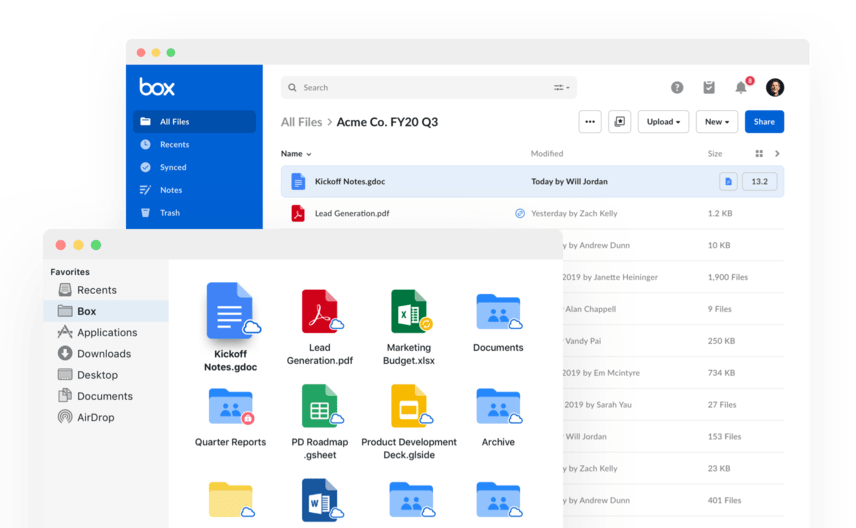Viewport: 856px width, 528px height.
Task: Switch to grid view icon
Action: pos(759,154)
